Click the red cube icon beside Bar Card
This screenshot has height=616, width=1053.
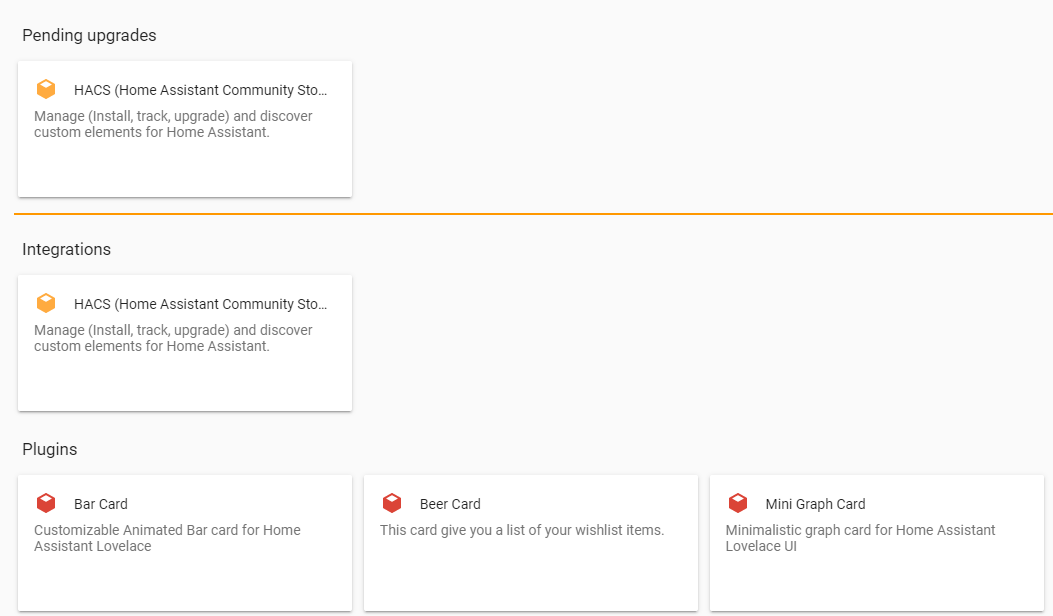[46, 504]
